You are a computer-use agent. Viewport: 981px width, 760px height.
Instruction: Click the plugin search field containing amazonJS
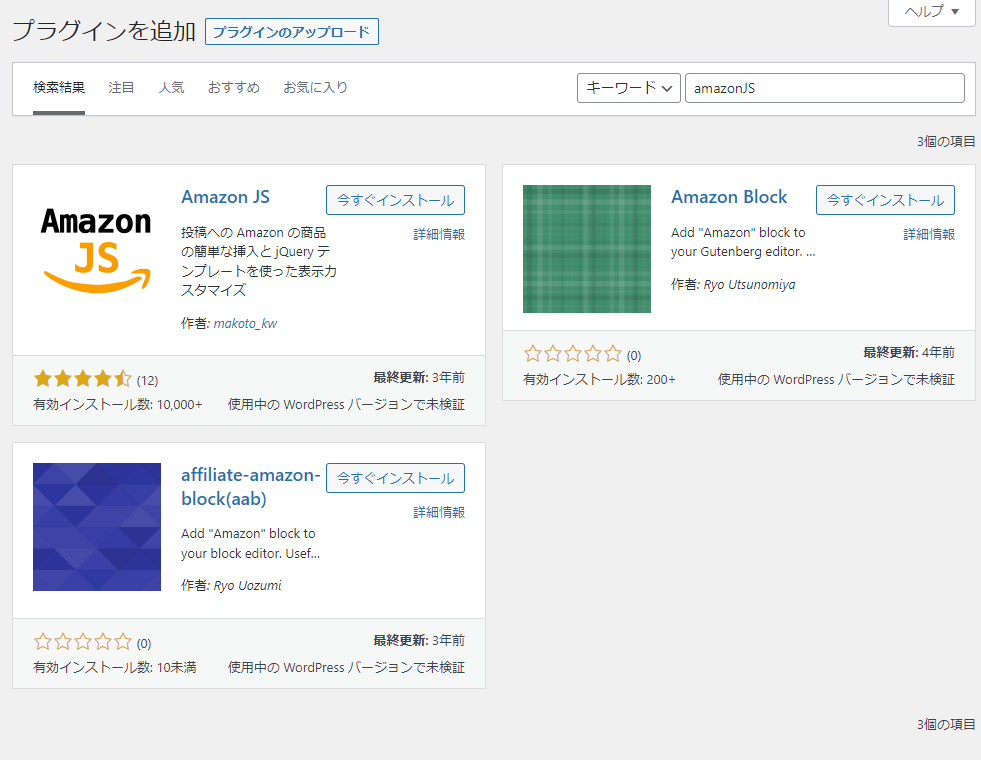click(x=825, y=88)
